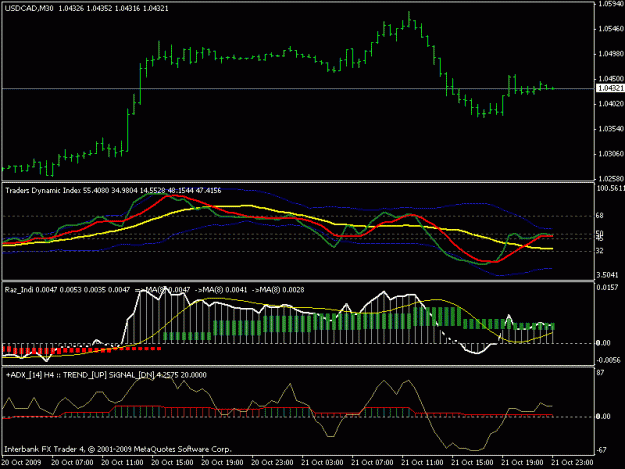
Task: Click the 21 Oct 15:00 time label
Action: [472, 462]
